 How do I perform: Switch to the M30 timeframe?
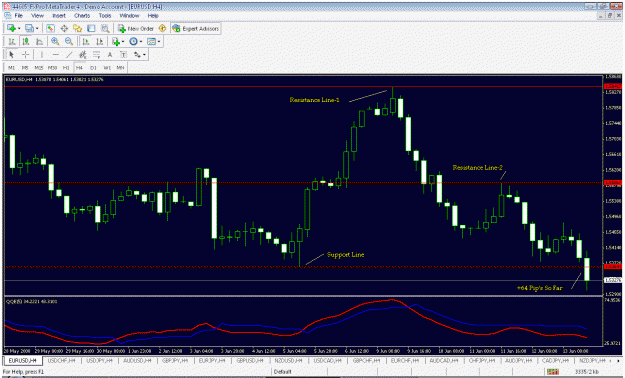point(52,68)
